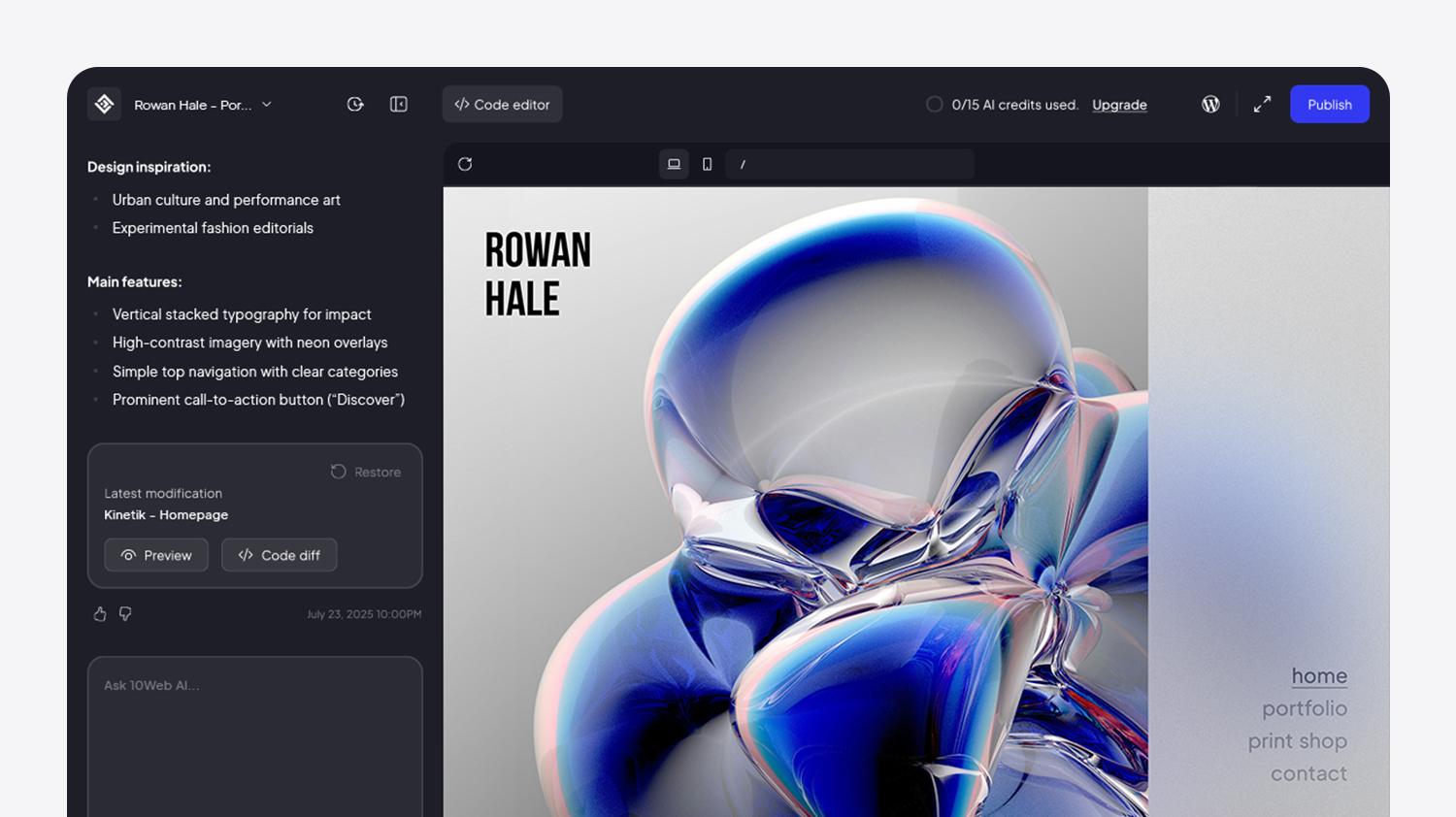Expand the Rowan Hale project dropdown
The height and width of the screenshot is (817, 1456).
coord(267,105)
